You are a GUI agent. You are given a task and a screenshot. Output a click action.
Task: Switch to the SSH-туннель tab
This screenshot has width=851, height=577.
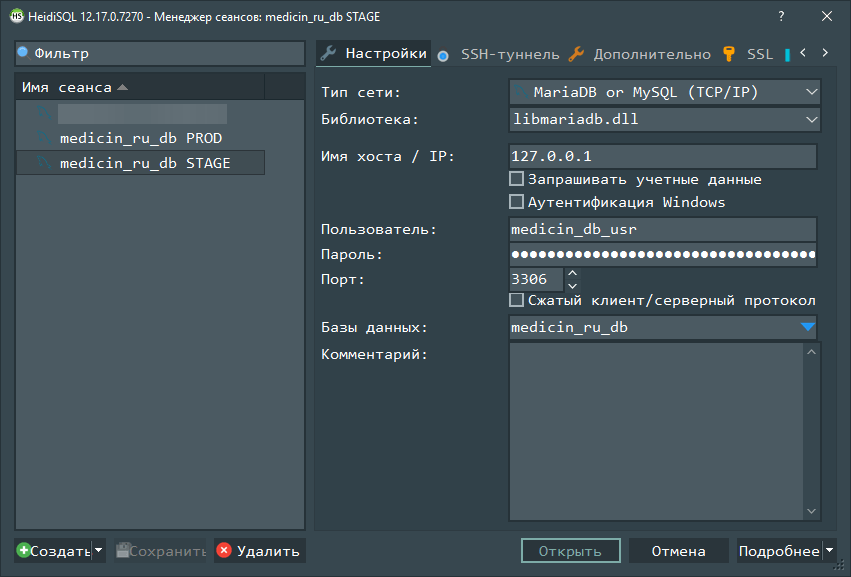click(x=499, y=54)
